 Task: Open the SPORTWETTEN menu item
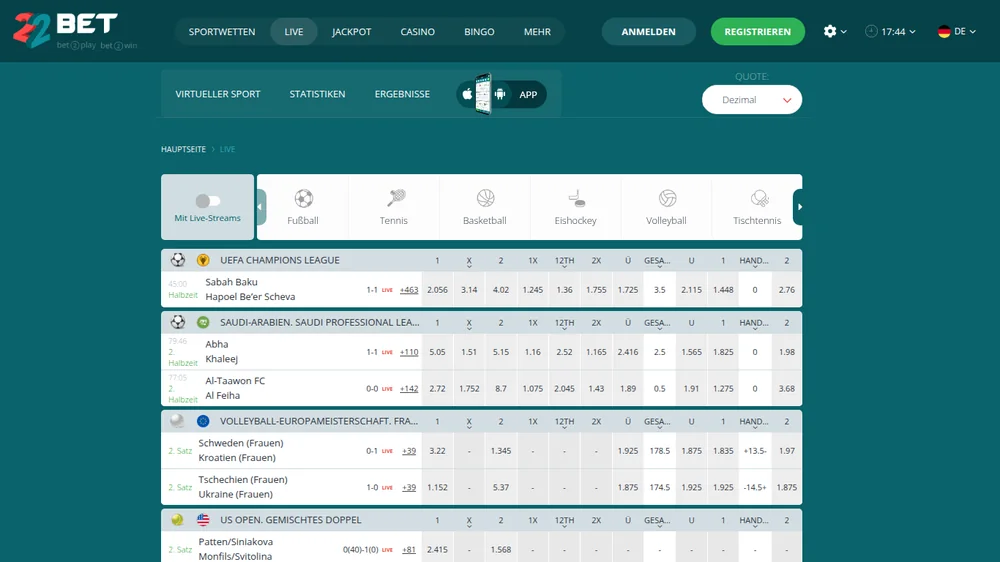pyautogui.click(x=222, y=31)
